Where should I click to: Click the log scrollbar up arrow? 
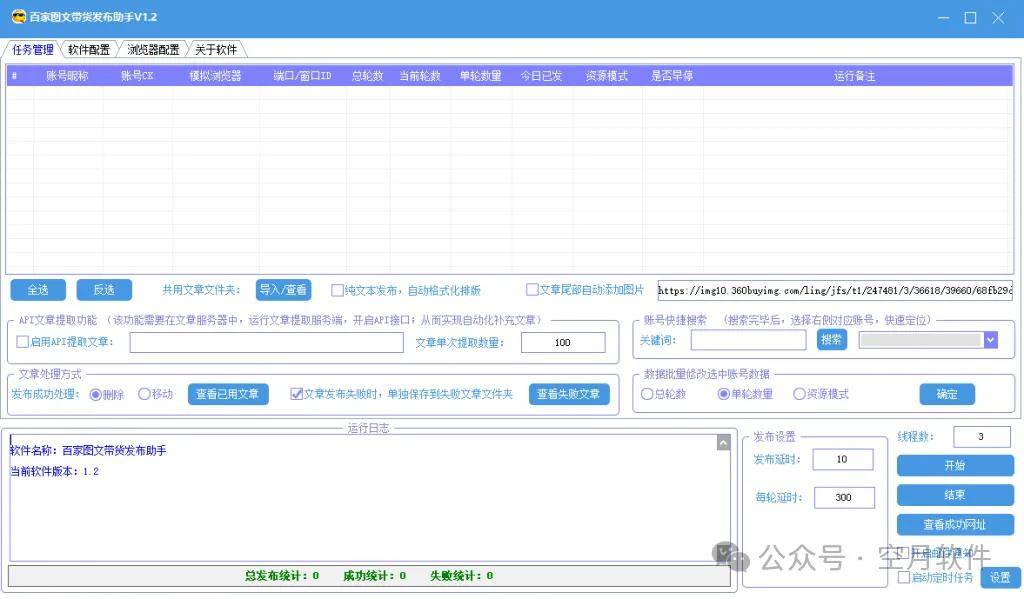(723, 442)
